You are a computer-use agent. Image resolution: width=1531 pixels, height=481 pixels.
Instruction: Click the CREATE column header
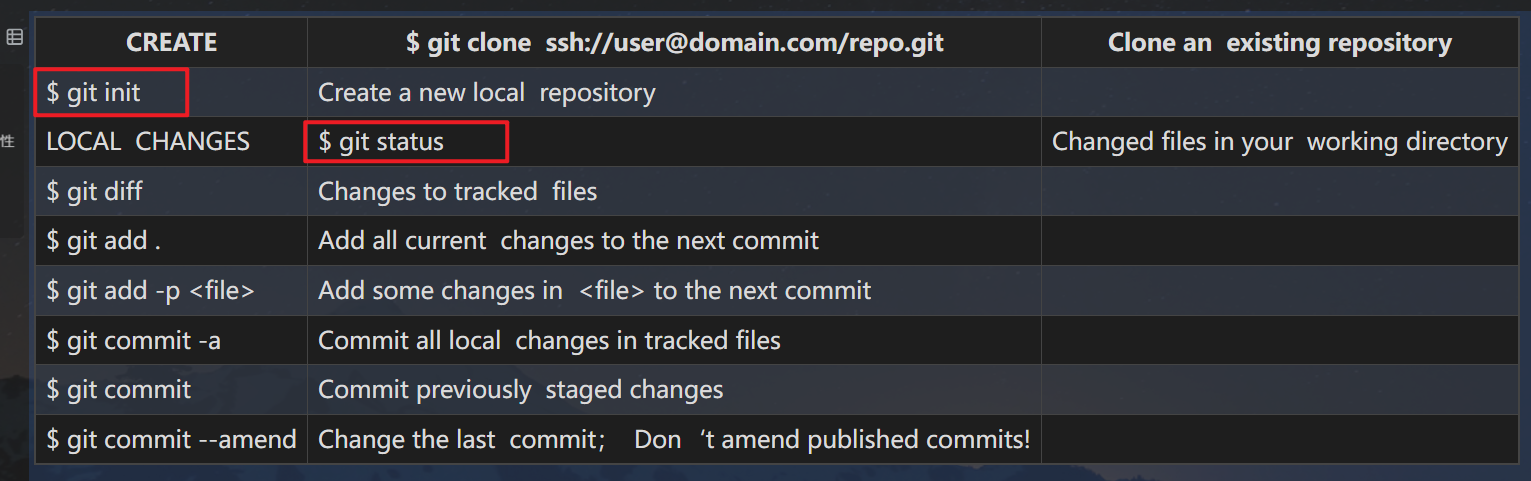[x=171, y=43]
